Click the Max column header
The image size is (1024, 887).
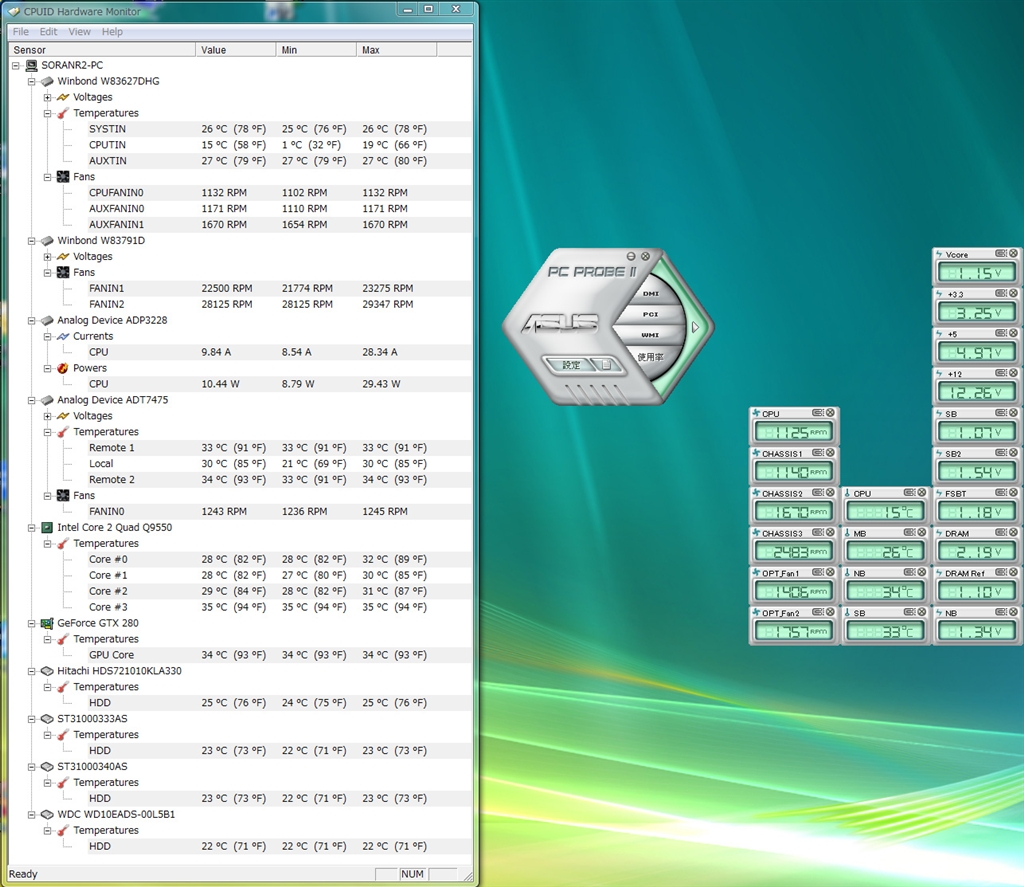[396, 50]
